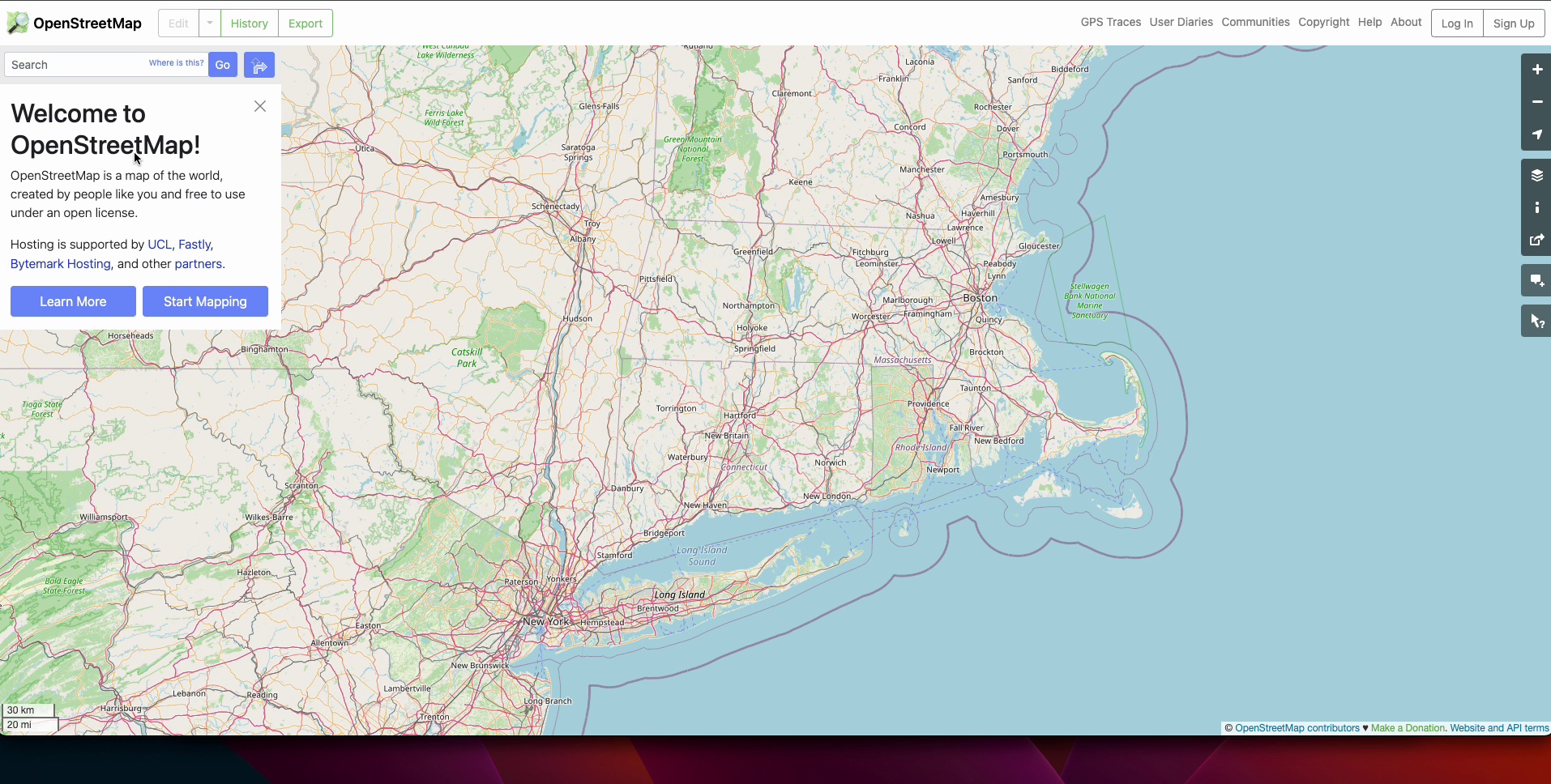Click the Start Mapping button
The height and width of the screenshot is (784, 1551).
coord(205,301)
